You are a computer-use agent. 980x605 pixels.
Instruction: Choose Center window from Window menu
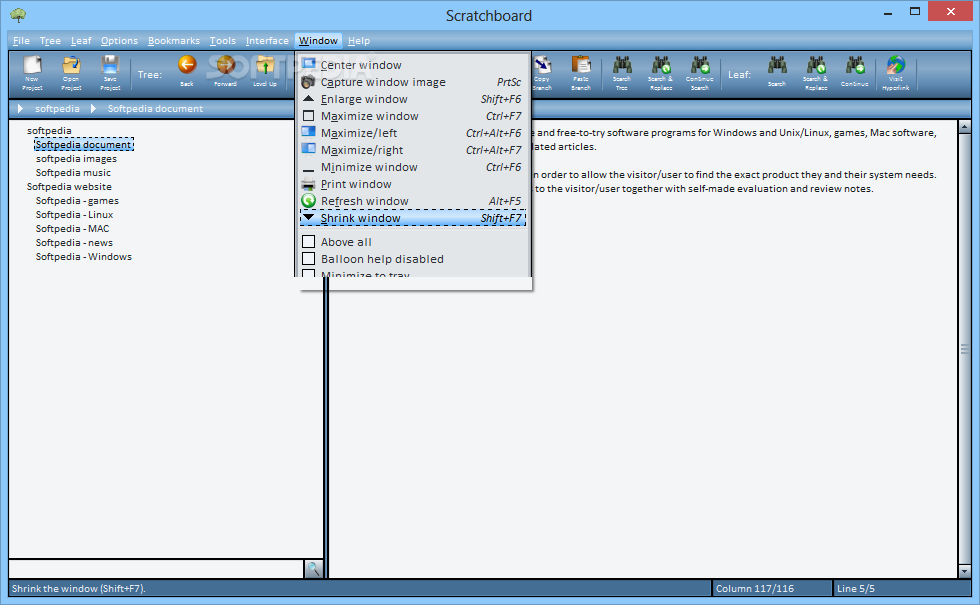413,65
